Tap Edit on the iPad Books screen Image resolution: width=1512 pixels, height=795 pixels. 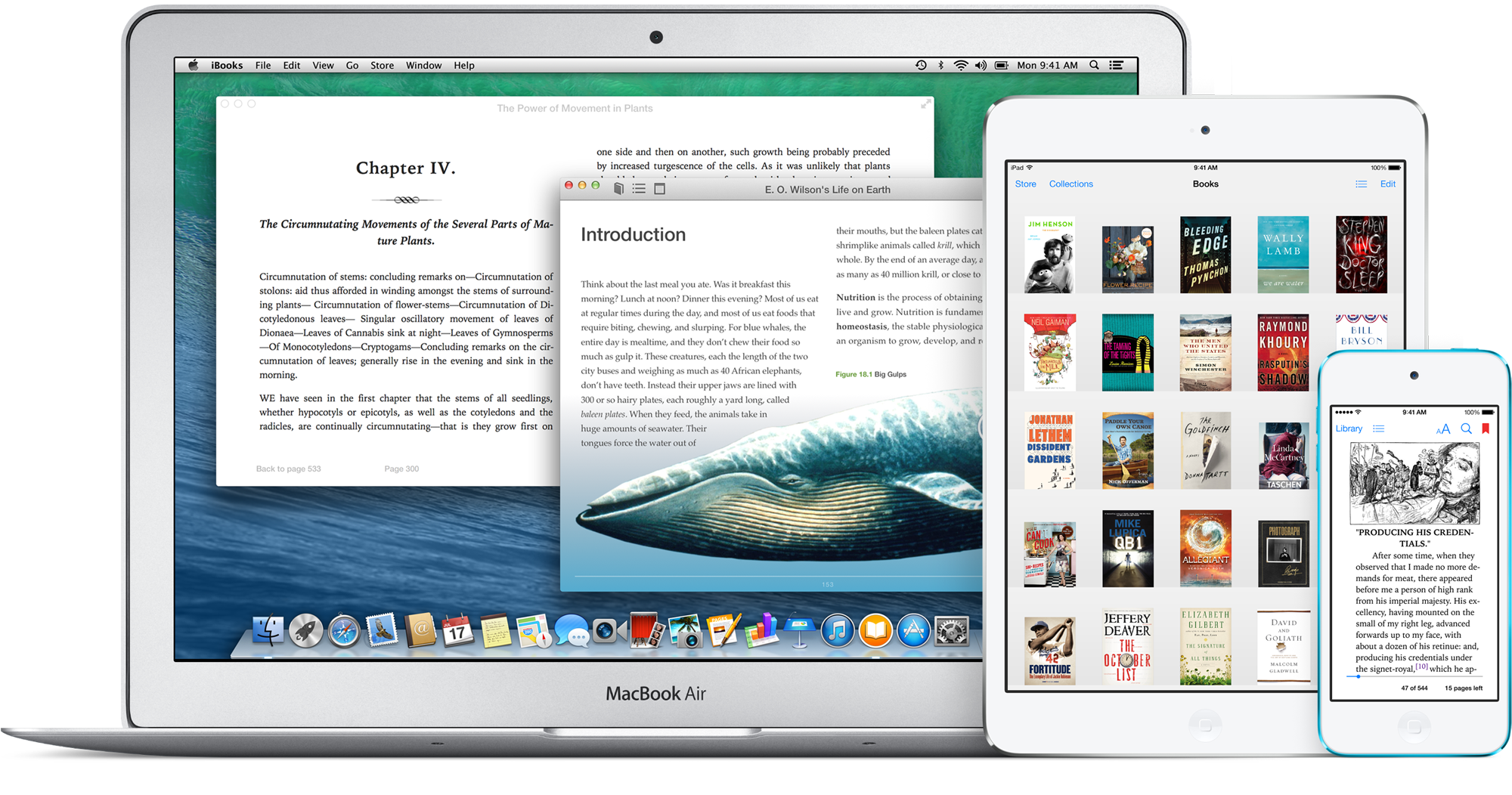(x=1388, y=184)
